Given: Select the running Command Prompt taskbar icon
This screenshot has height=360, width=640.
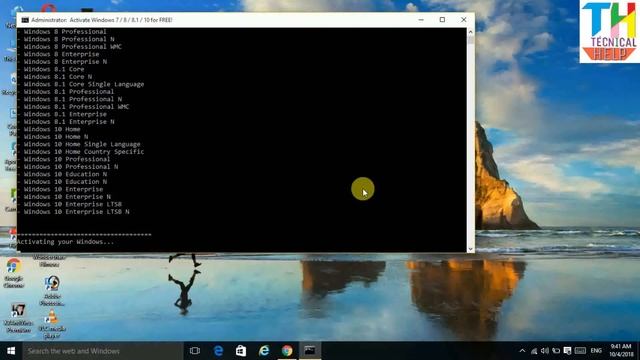Looking at the screenshot, I should tap(310, 351).
